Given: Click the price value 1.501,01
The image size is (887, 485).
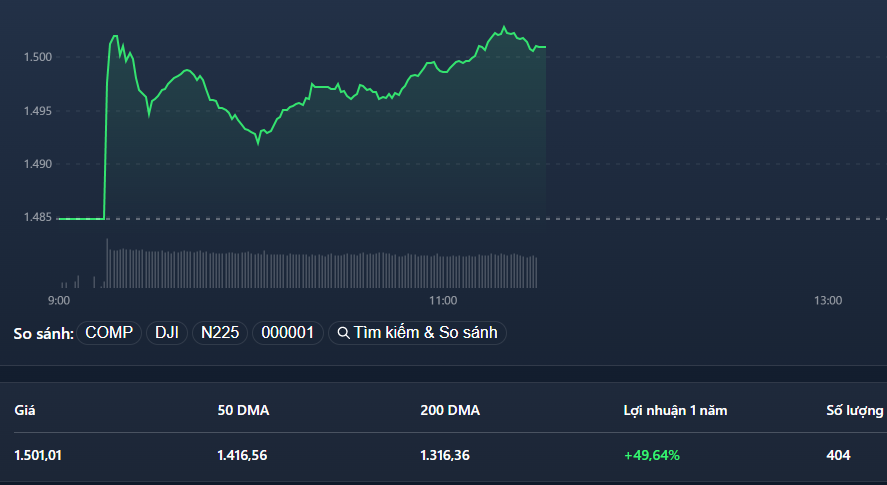Looking at the screenshot, I should point(38,455).
